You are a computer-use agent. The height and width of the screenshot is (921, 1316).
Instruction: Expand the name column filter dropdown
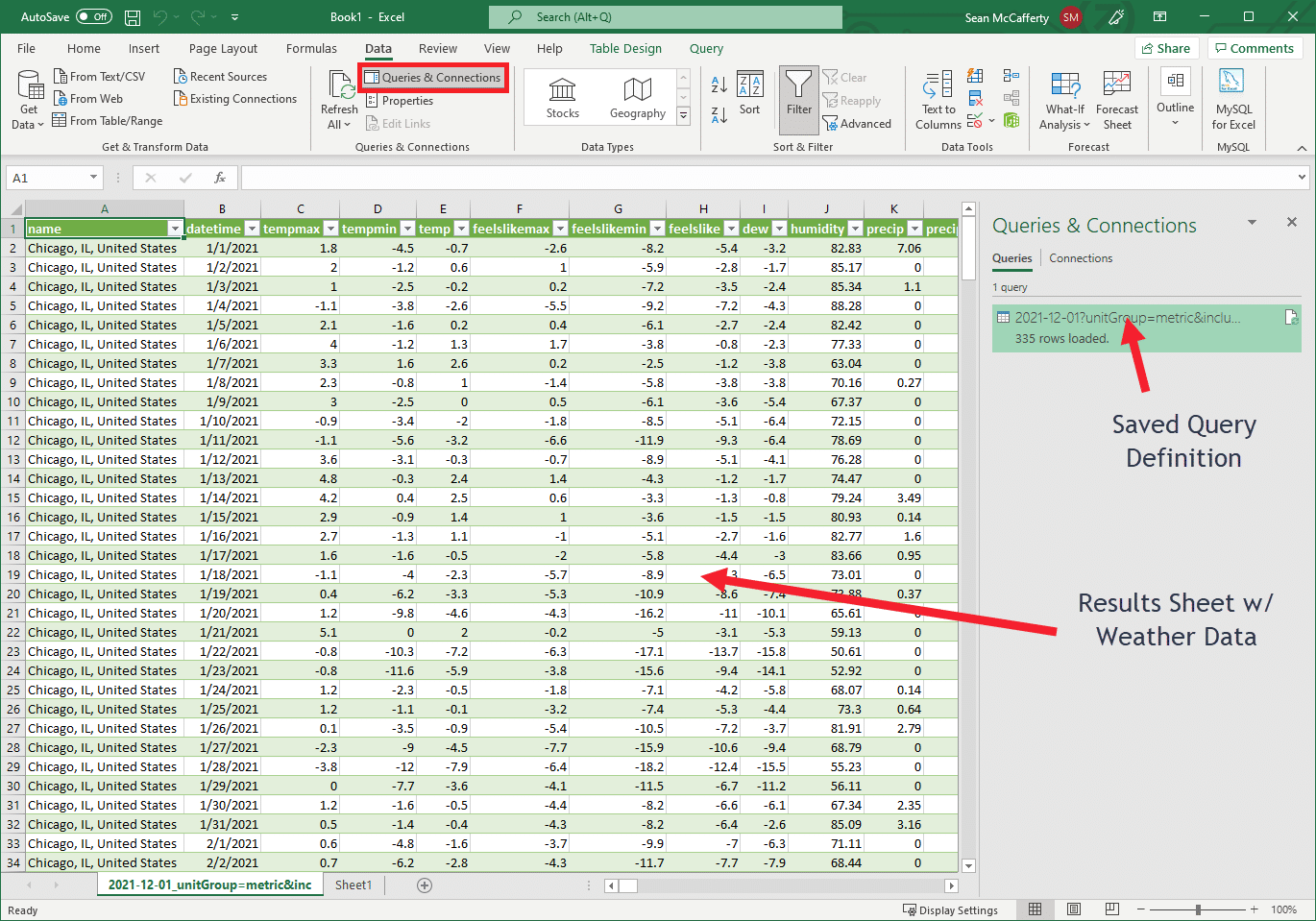(x=175, y=229)
